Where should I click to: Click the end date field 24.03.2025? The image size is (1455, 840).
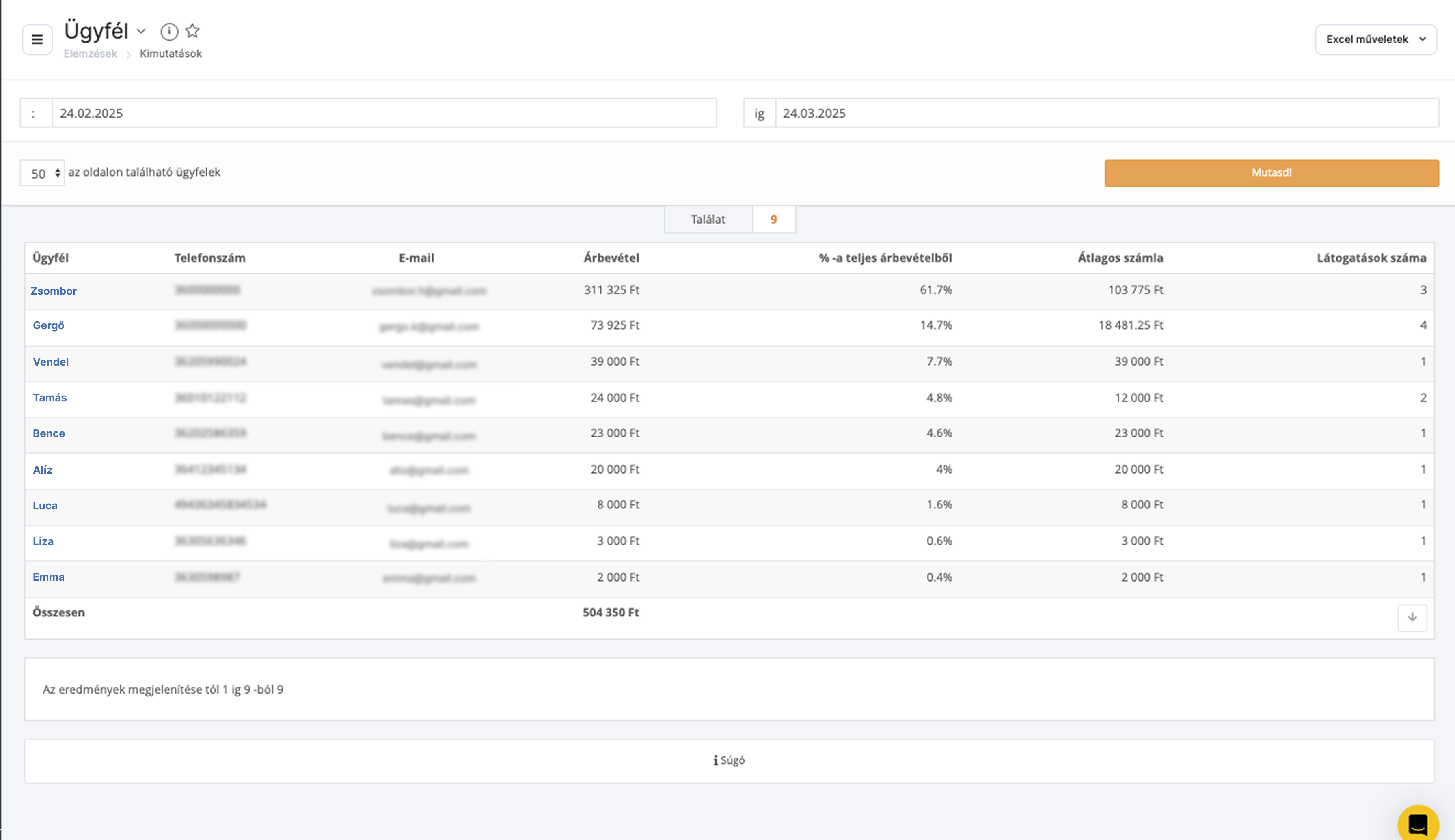tap(1106, 113)
